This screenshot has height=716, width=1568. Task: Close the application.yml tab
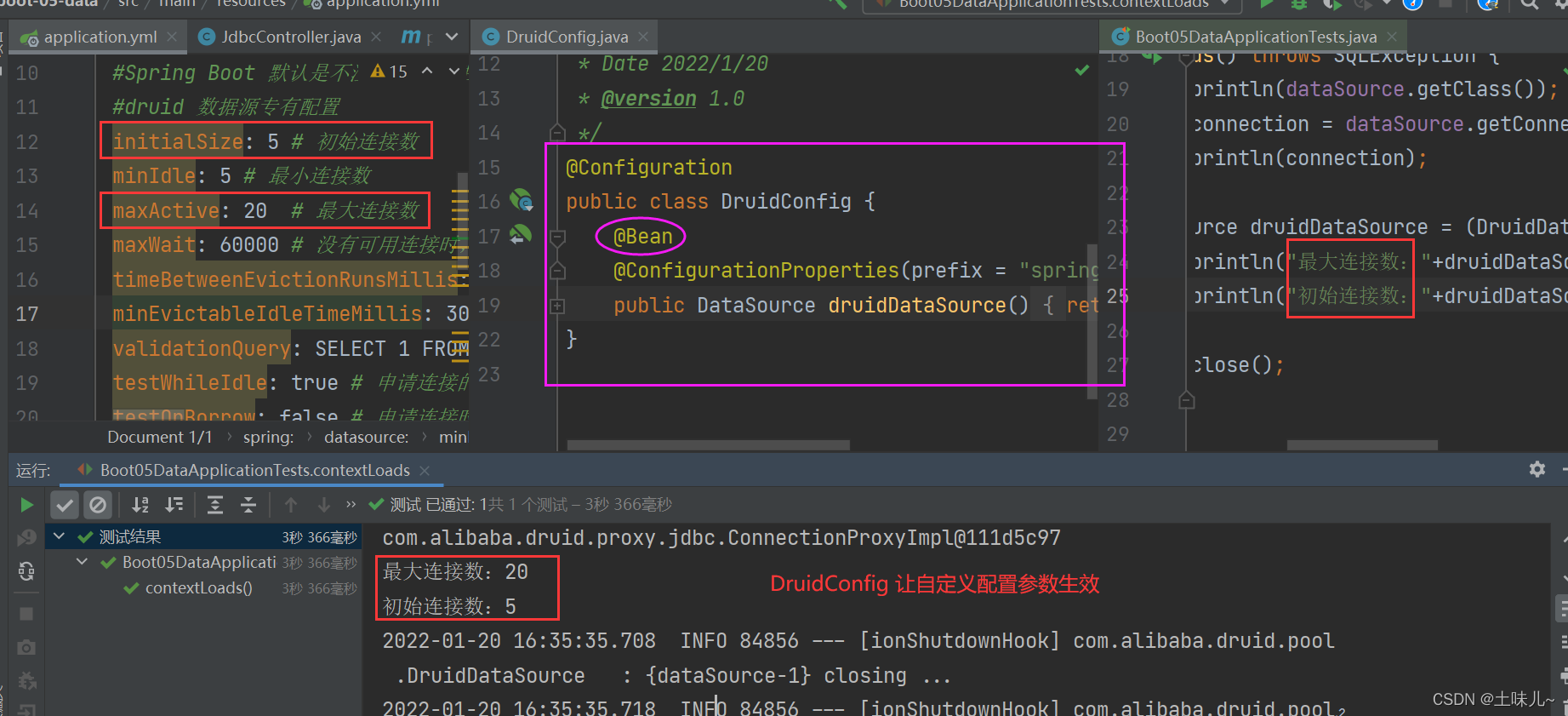pyautogui.click(x=172, y=37)
